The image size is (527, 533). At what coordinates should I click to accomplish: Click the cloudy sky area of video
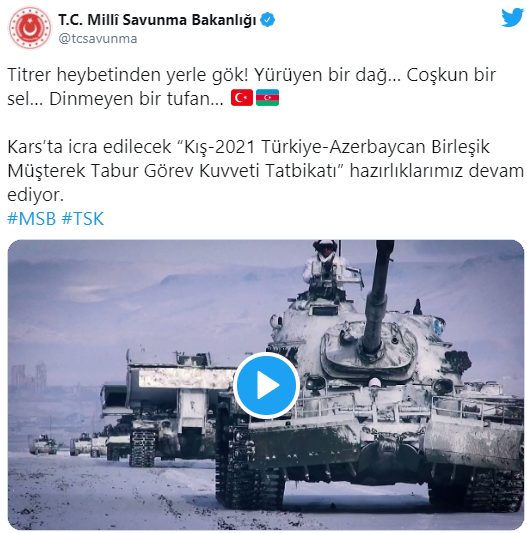(136, 289)
